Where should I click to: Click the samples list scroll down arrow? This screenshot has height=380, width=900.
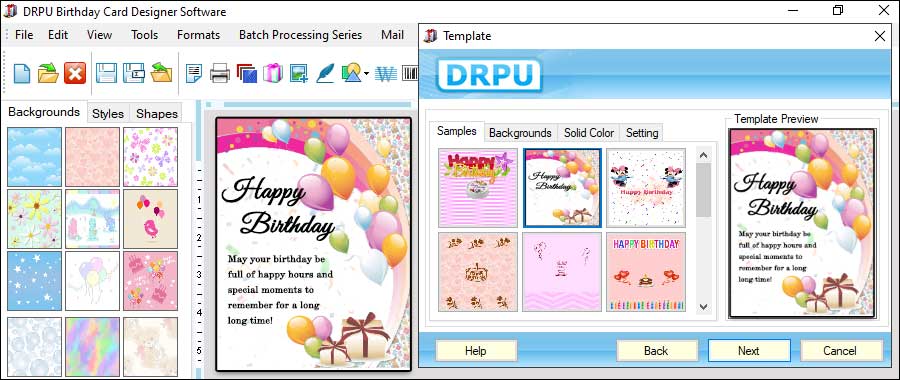pos(704,307)
